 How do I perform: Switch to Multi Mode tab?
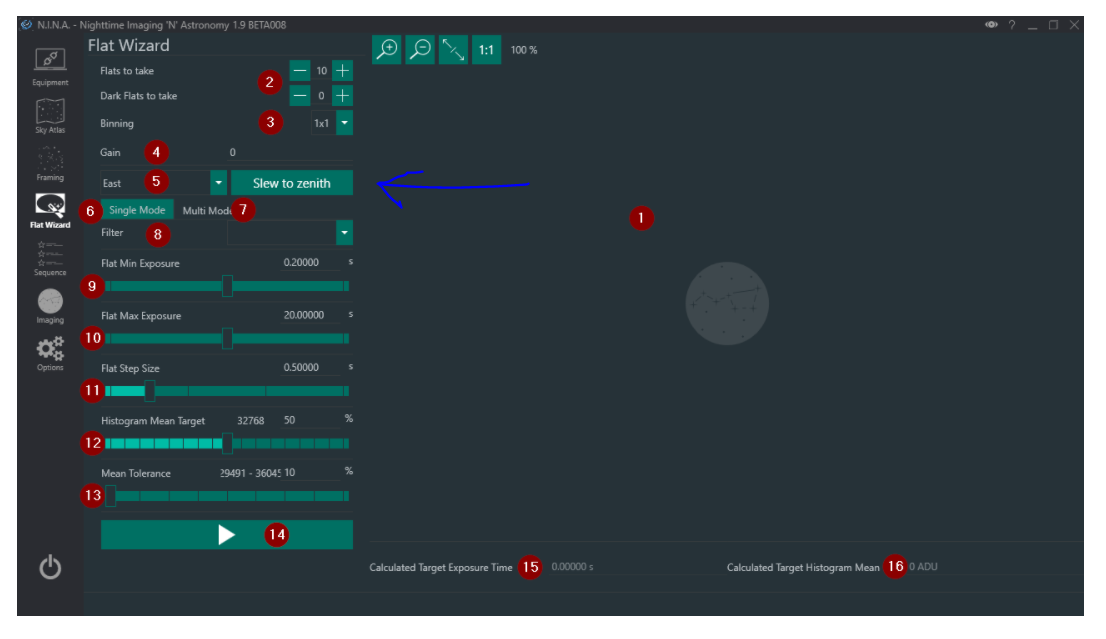coord(207,210)
